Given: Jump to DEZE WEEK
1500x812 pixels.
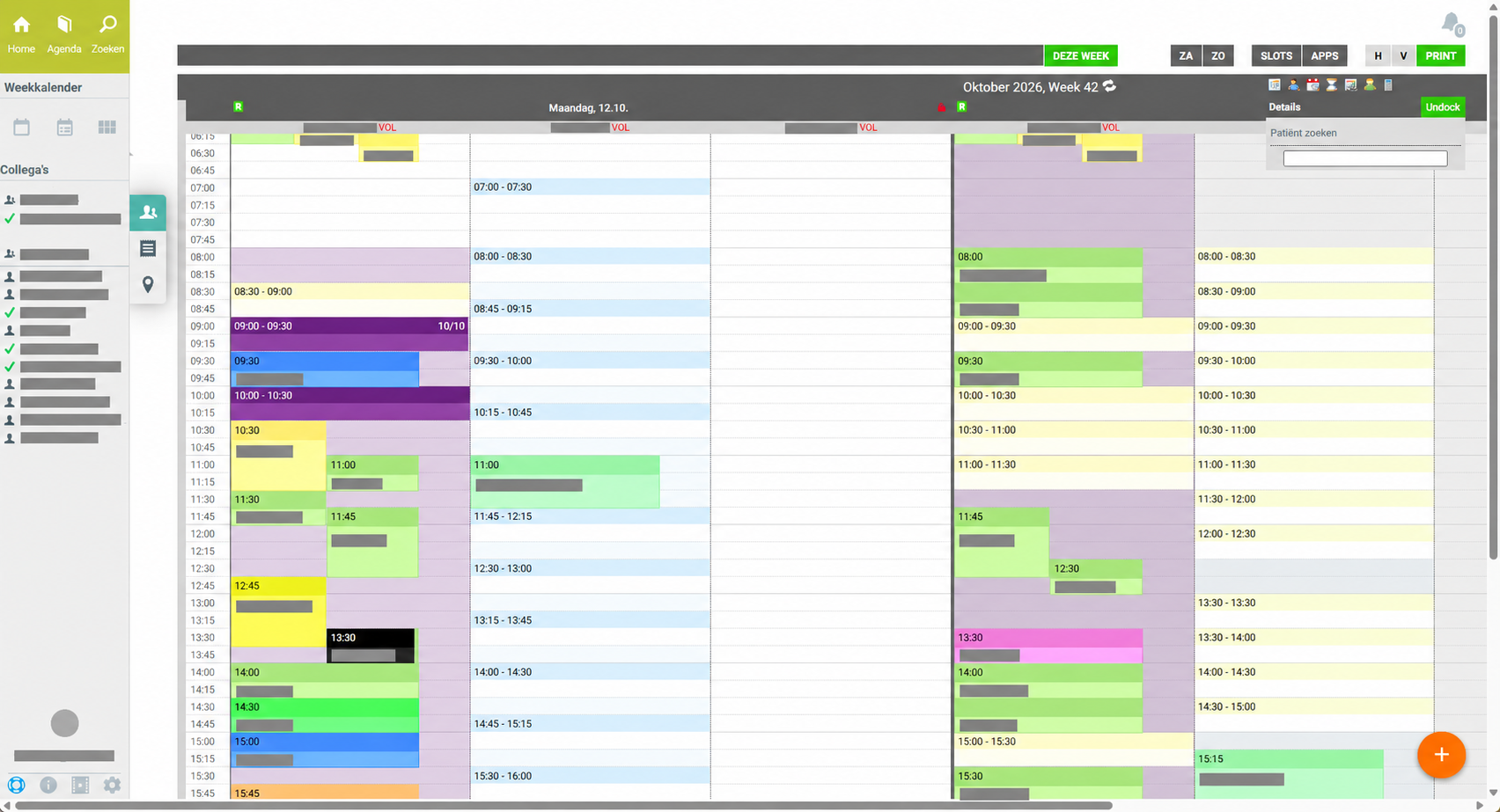Looking at the screenshot, I should [x=1081, y=55].
